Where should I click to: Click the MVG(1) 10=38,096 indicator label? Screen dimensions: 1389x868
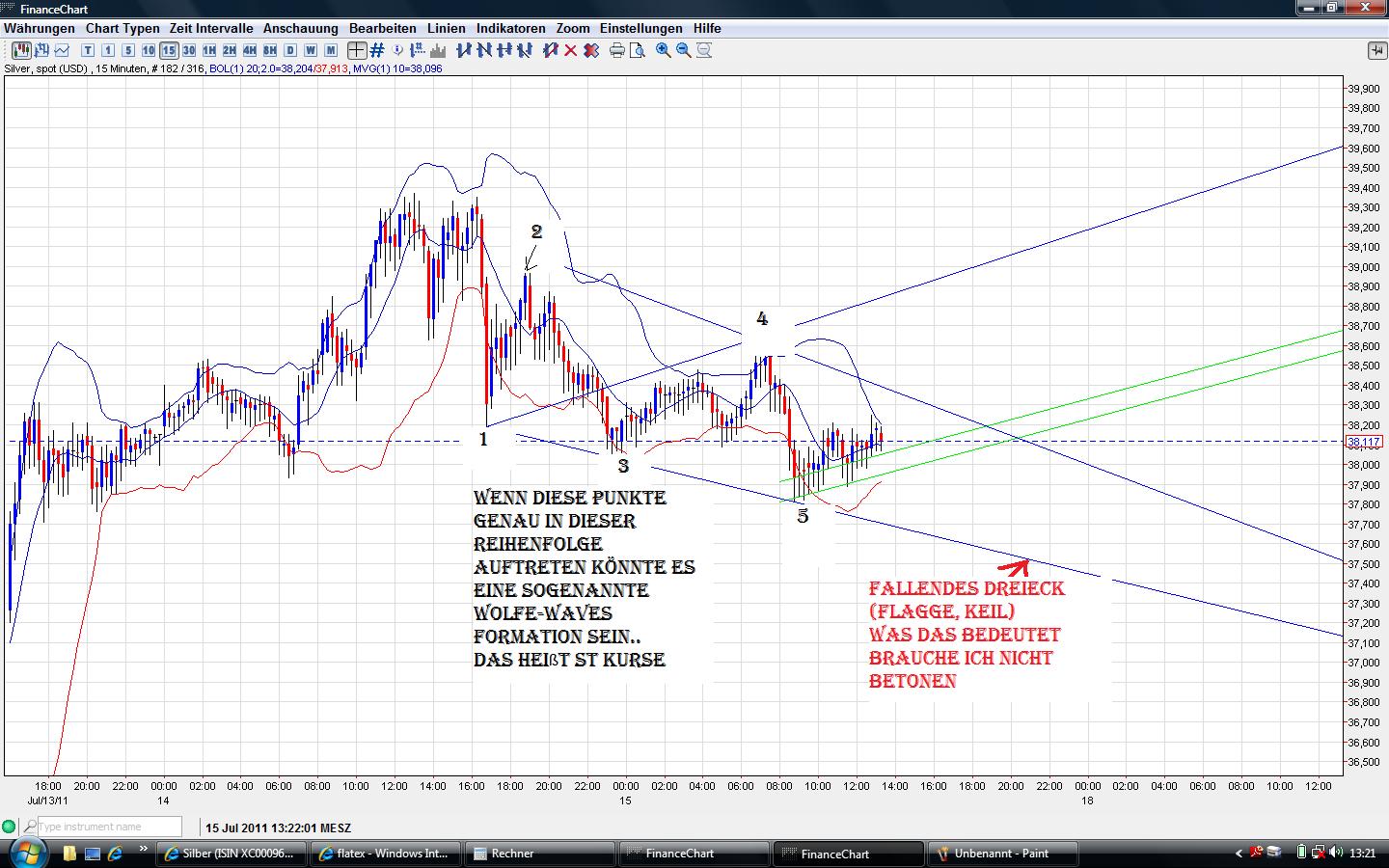pos(397,68)
